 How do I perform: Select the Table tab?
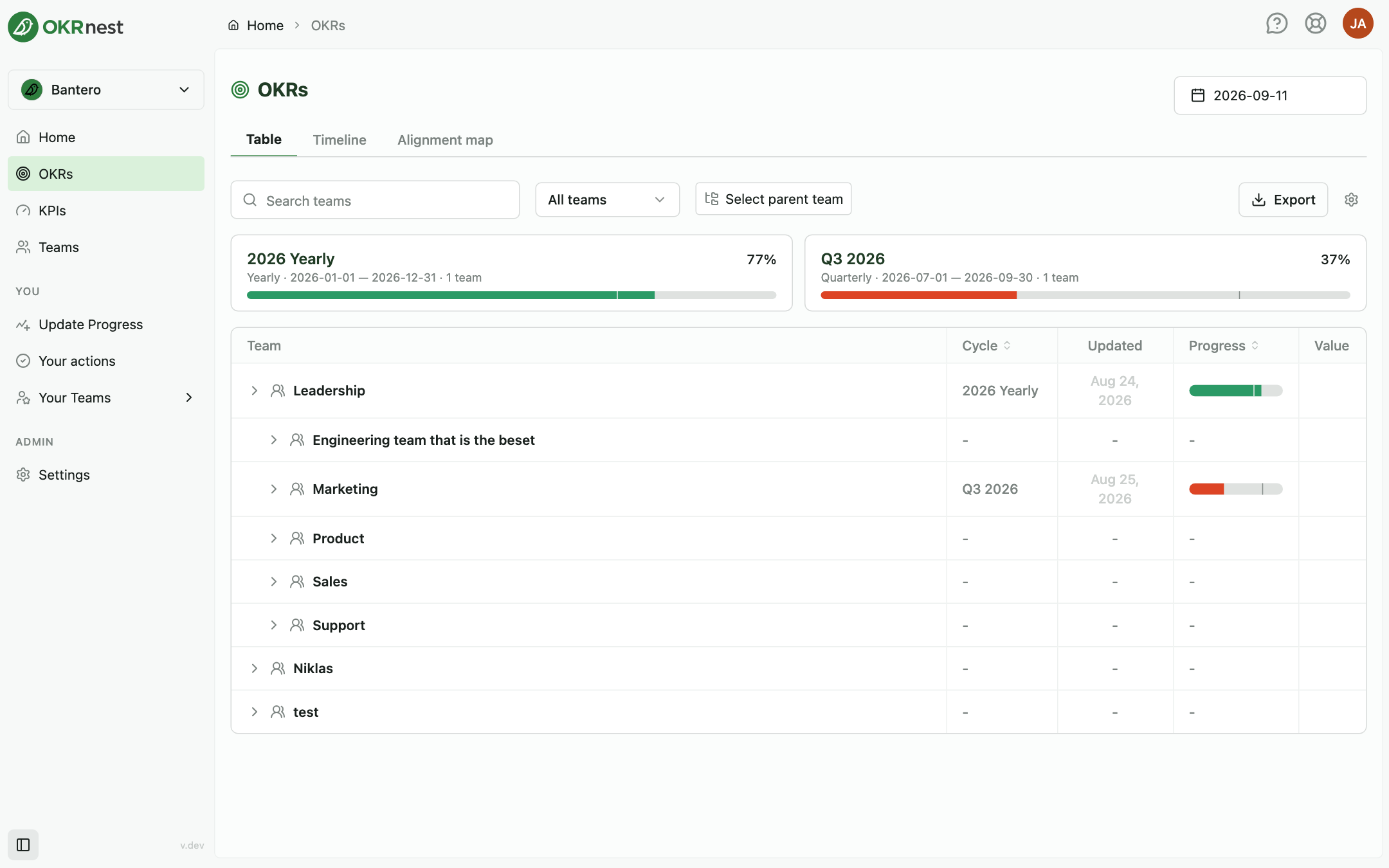[x=264, y=140]
